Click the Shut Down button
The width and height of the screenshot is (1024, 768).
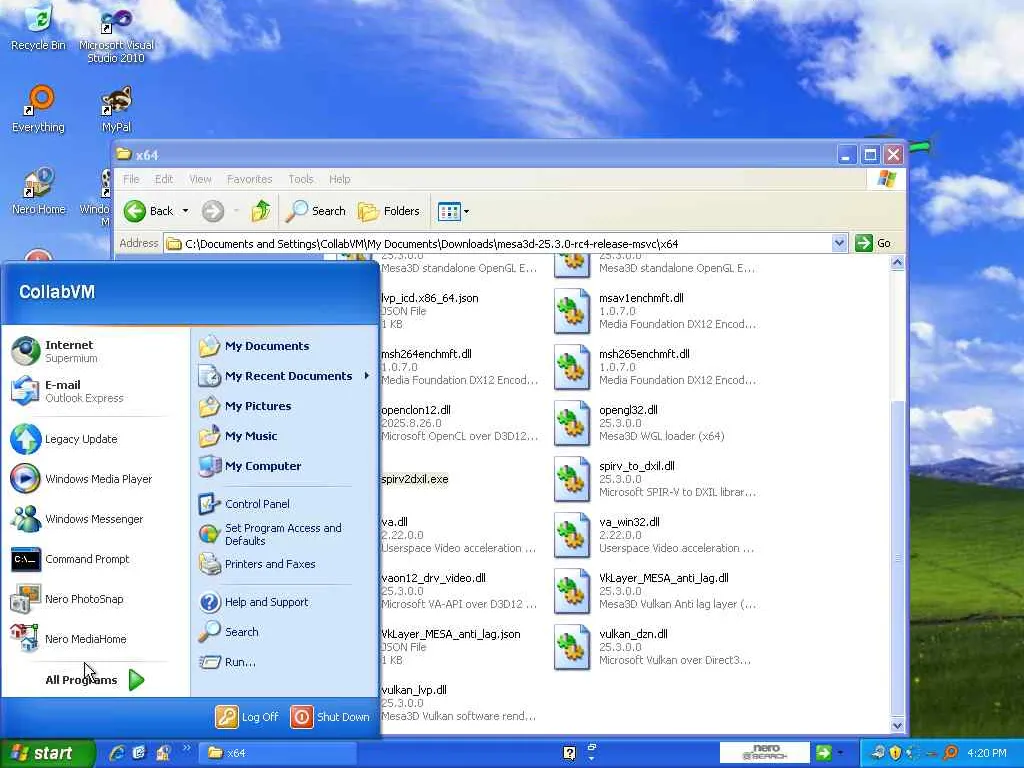pyautogui.click(x=330, y=717)
